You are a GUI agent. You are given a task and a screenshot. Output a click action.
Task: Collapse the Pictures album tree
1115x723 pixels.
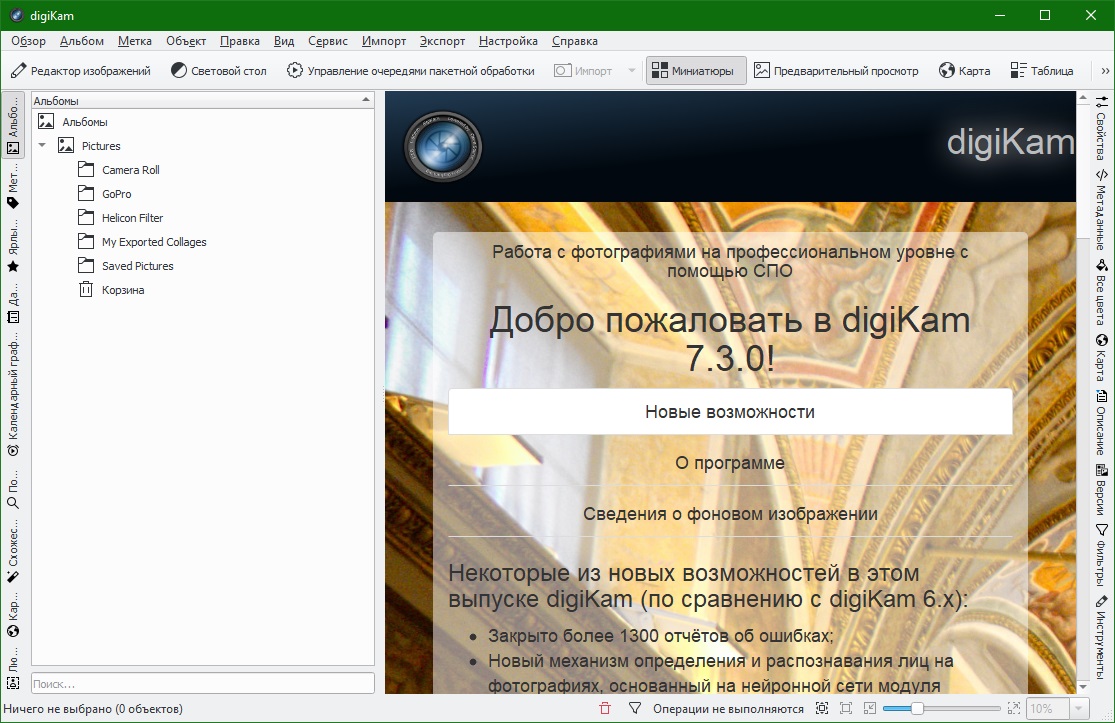pyautogui.click(x=42, y=146)
